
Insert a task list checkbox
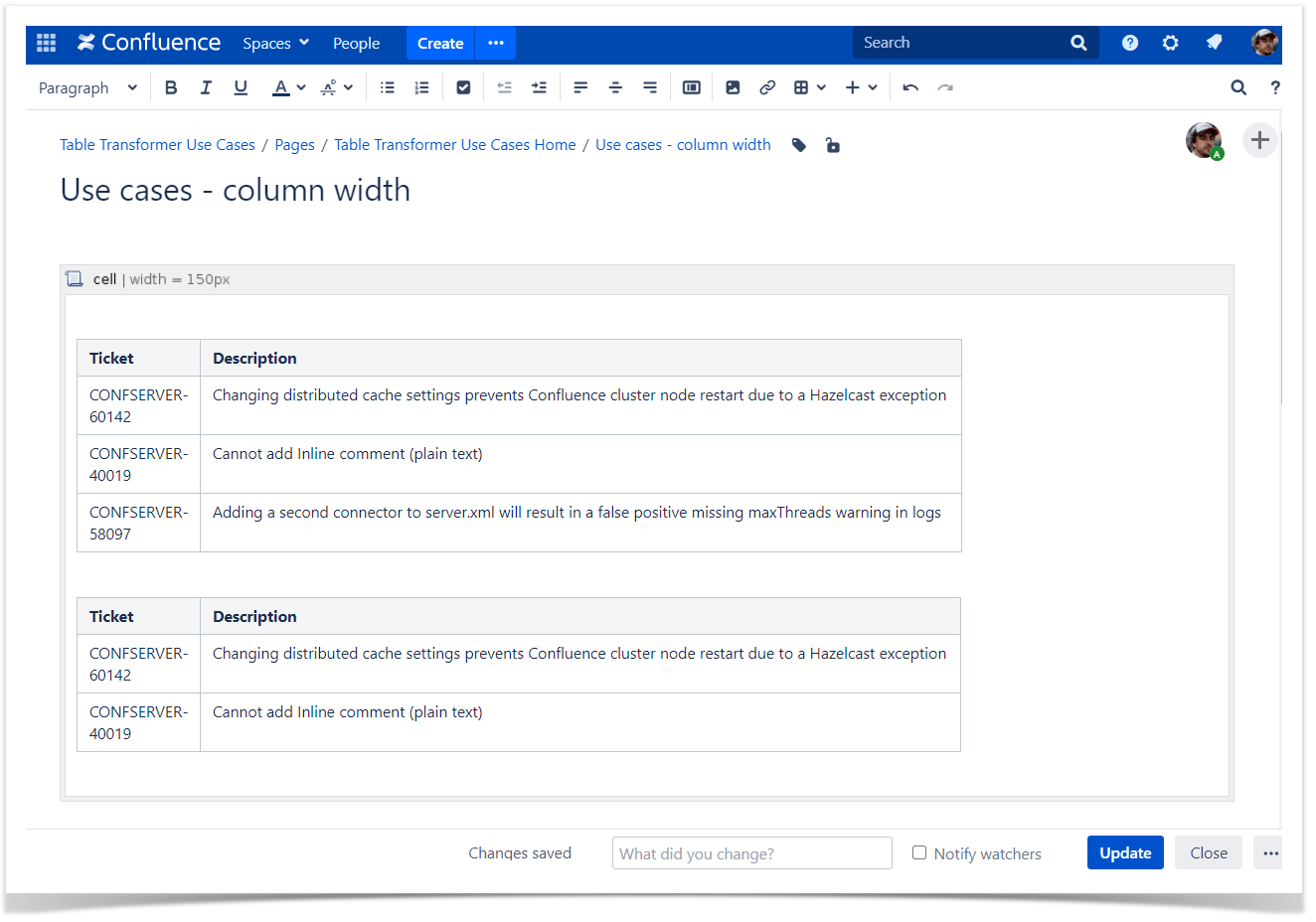(x=463, y=87)
